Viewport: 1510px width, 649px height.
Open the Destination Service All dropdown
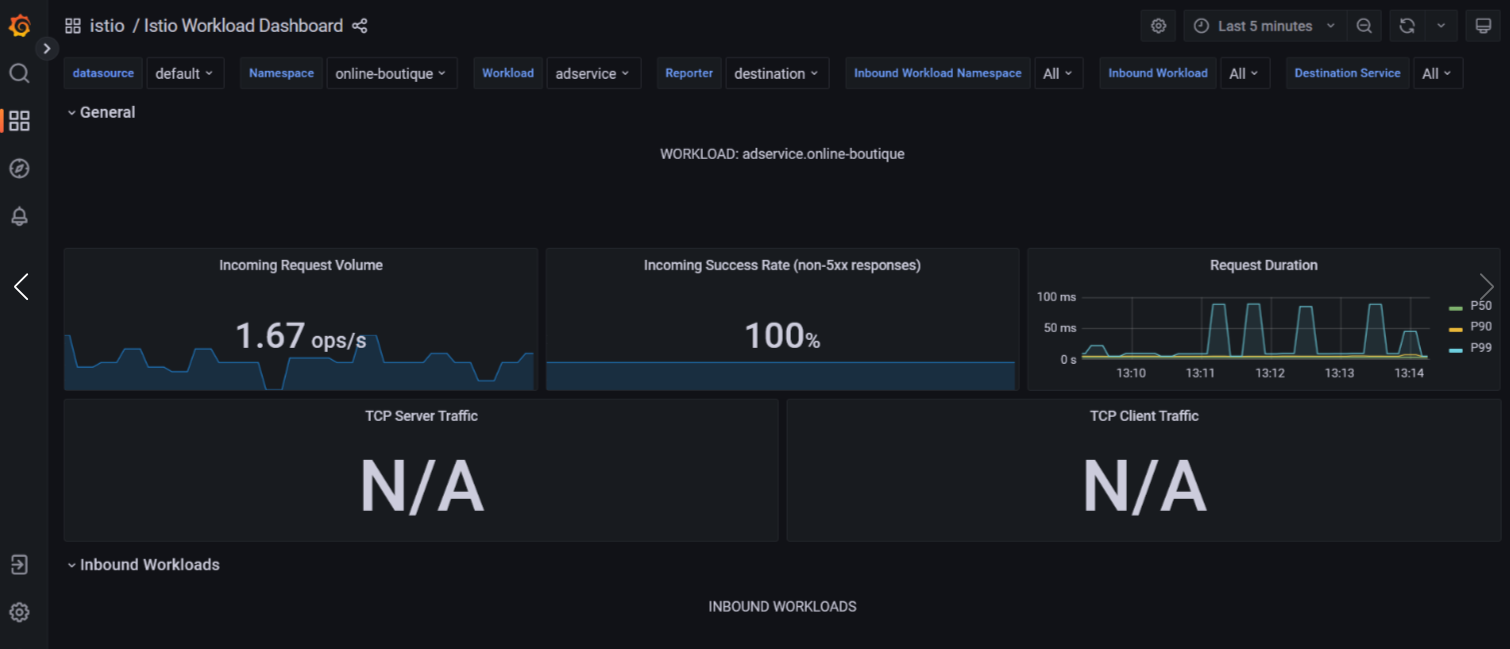coord(1438,73)
